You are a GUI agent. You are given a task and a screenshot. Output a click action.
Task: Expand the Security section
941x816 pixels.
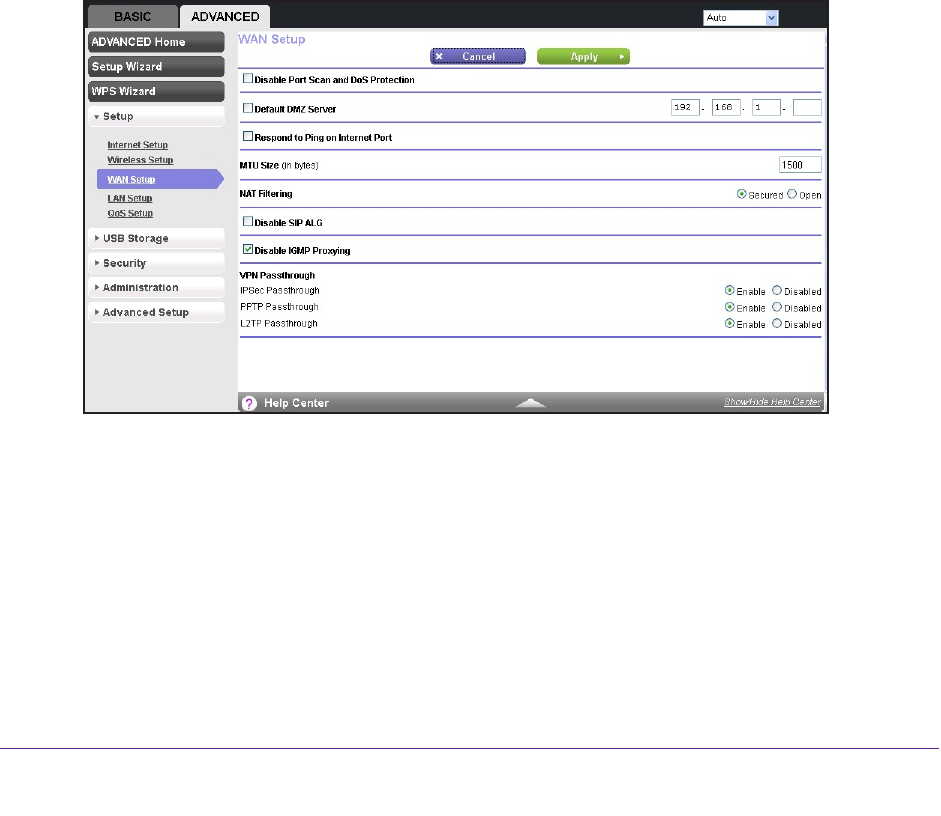(156, 263)
